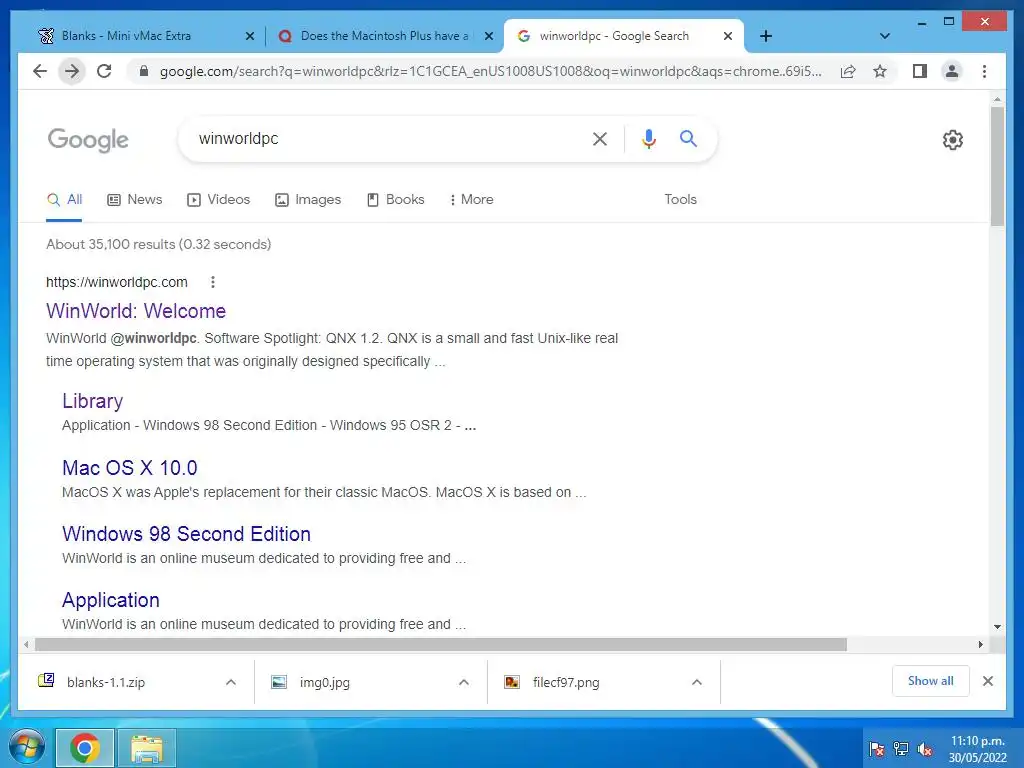Click the horizontal scrollbar thumb
The width and height of the screenshot is (1024, 768).
(441, 645)
